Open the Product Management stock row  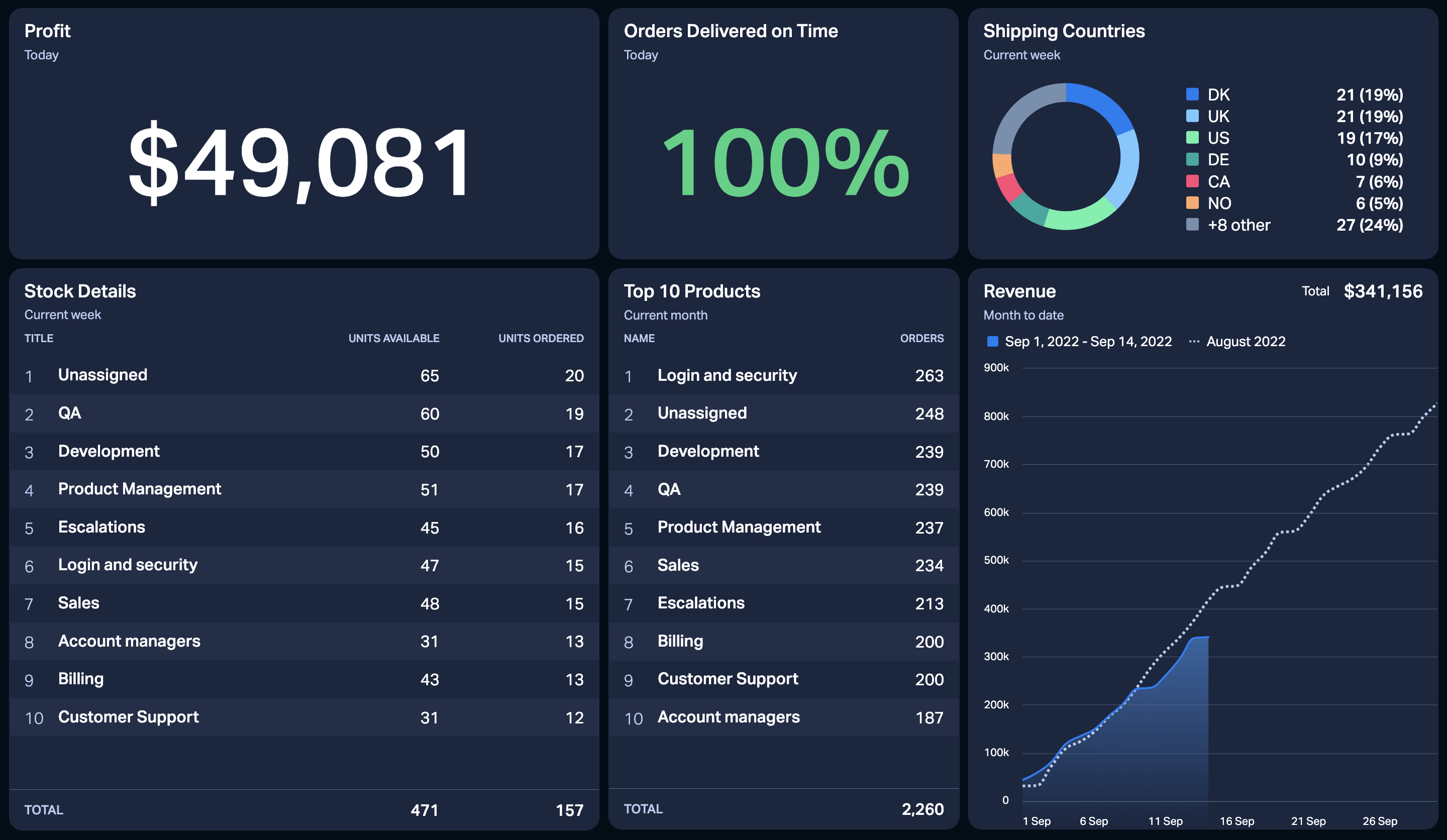click(304, 489)
